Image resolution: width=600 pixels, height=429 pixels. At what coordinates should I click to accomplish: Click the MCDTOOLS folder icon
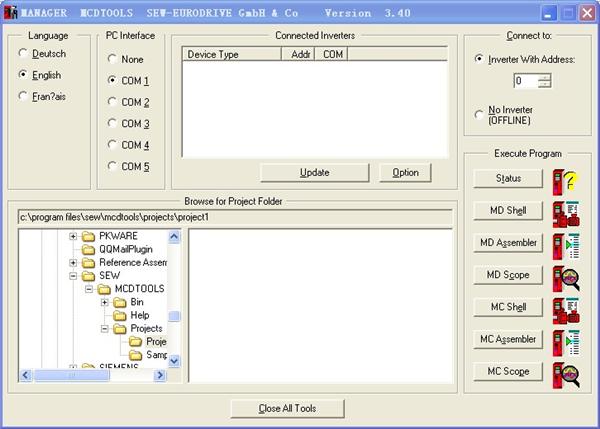point(104,289)
